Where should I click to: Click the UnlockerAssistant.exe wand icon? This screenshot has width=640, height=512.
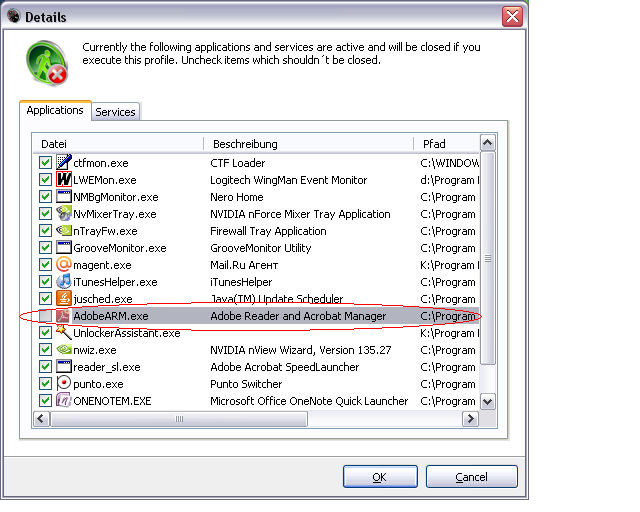[x=64, y=333]
